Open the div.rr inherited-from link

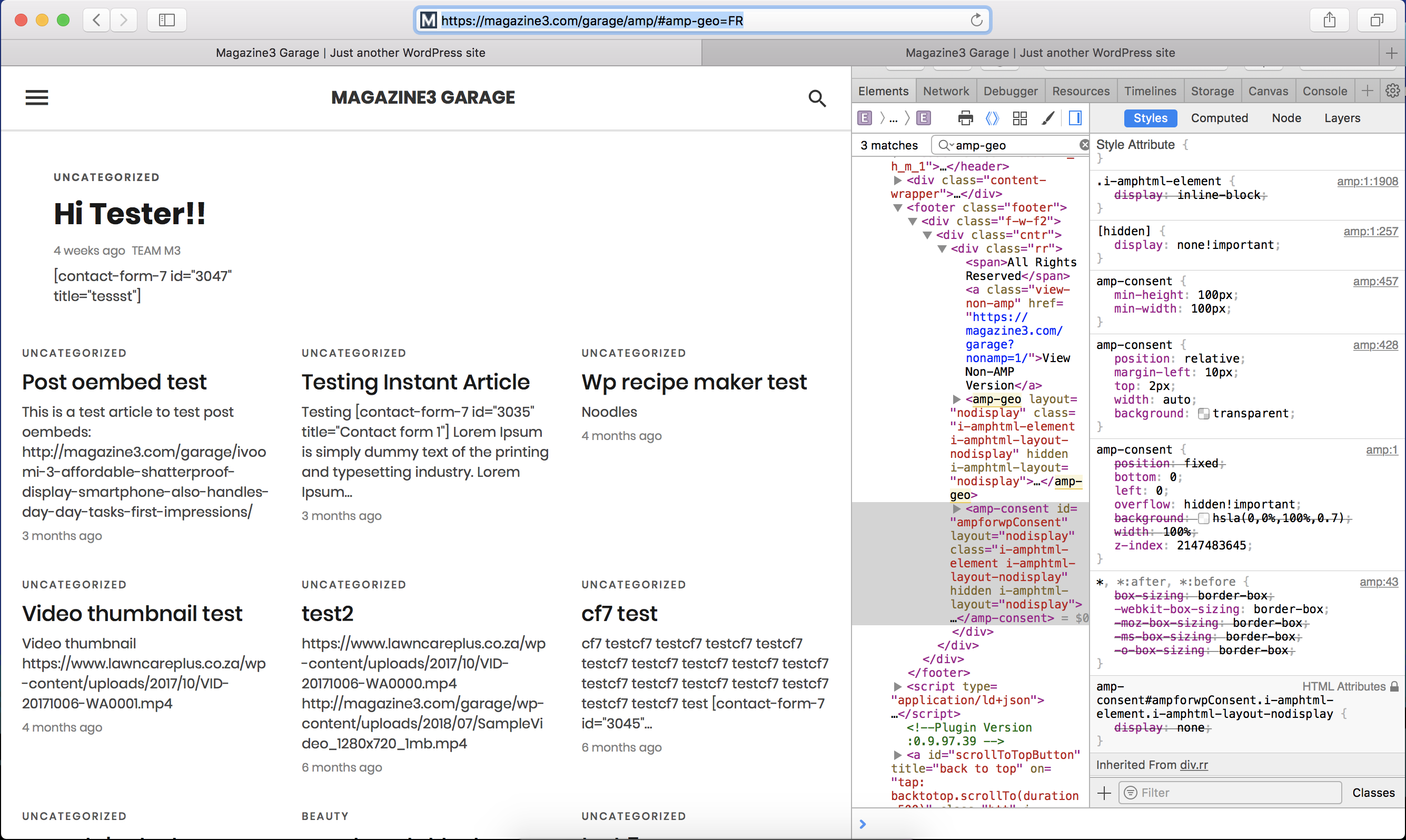tap(1194, 765)
